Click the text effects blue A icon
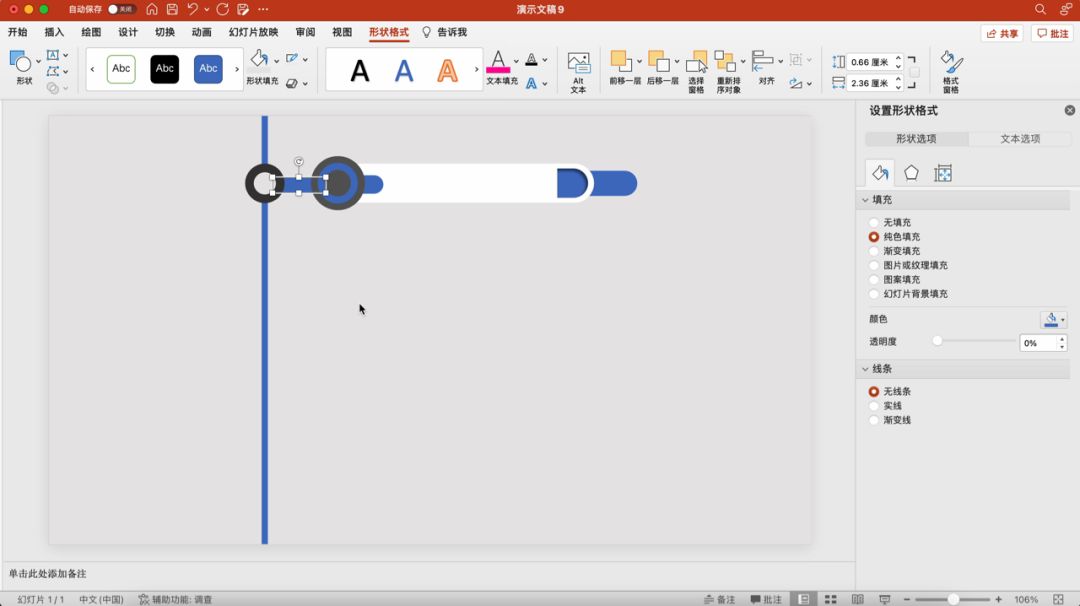This screenshot has height=606, width=1080. [531, 83]
